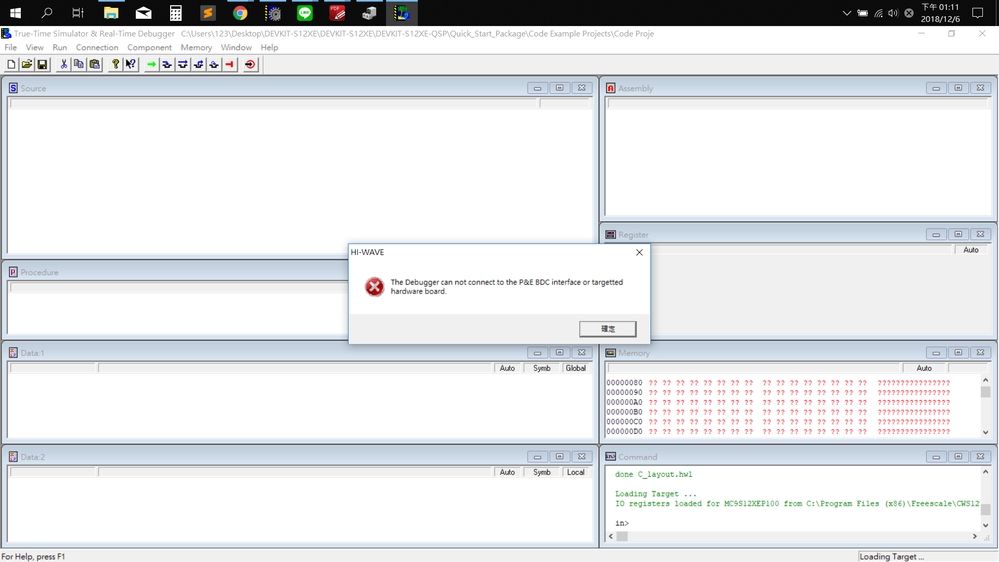Open the Windows Start menu
This screenshot has width=999, height=562.
pos(15,13)
